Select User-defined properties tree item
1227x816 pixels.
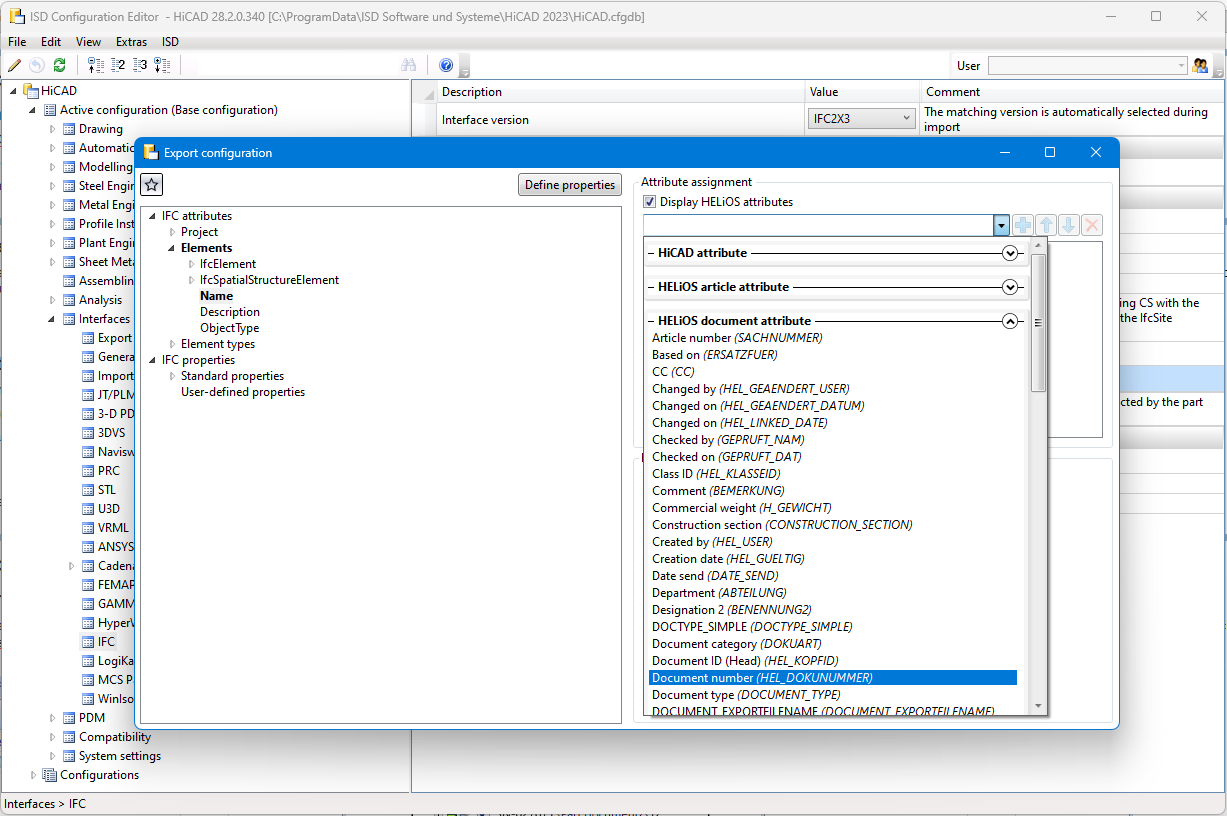tap(243, 392)
